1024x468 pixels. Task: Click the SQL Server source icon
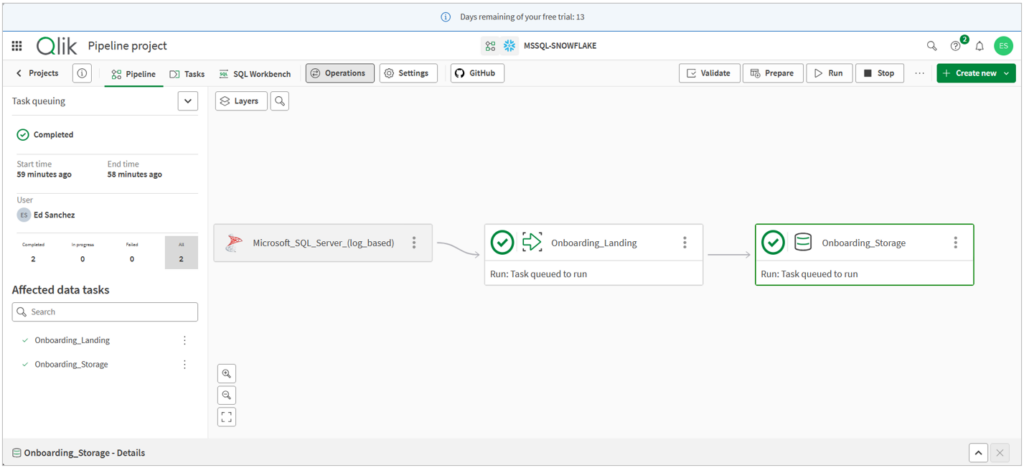pyautogui.click(x=234, y=243)
